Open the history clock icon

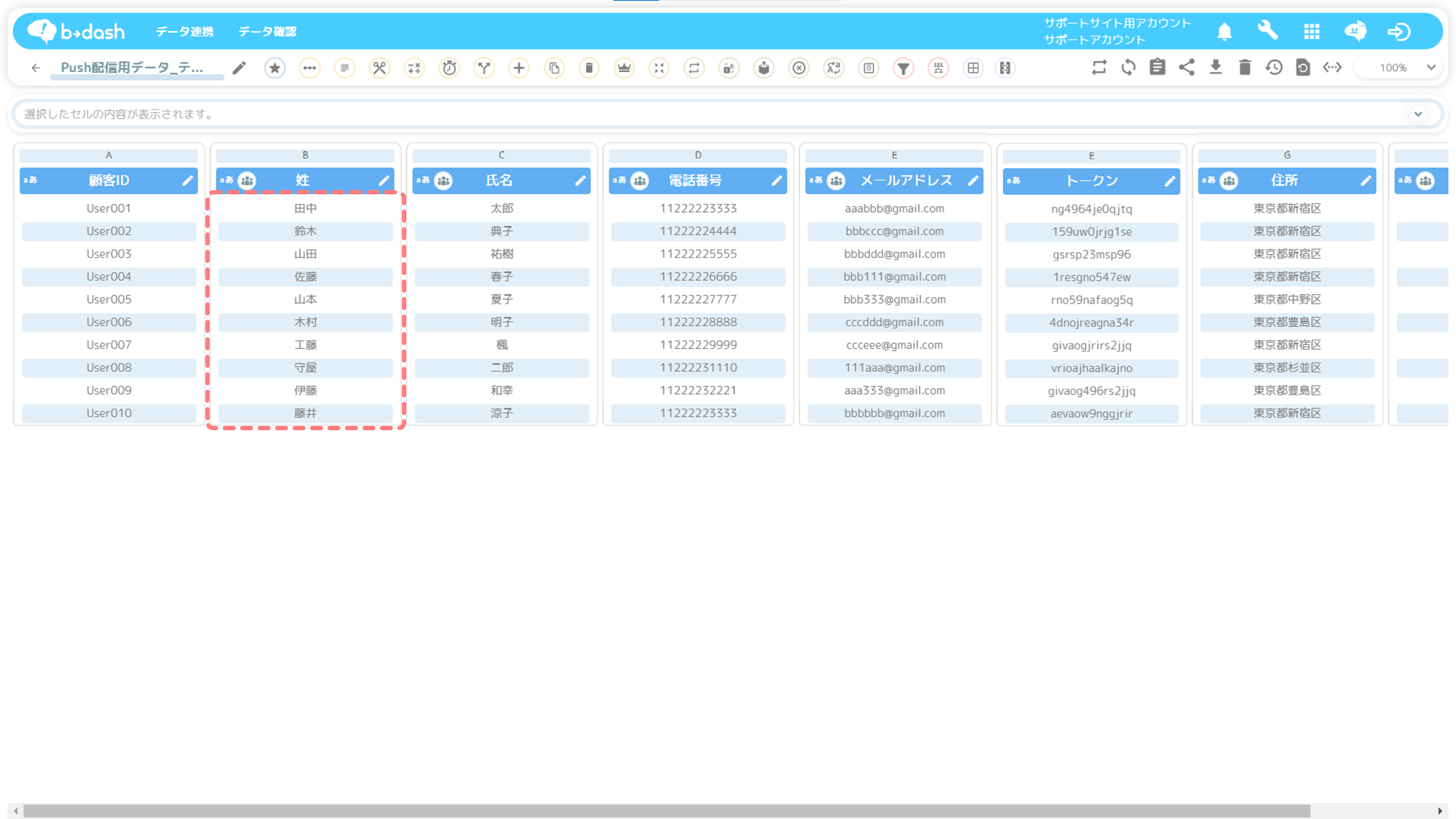click(1274, 68)
